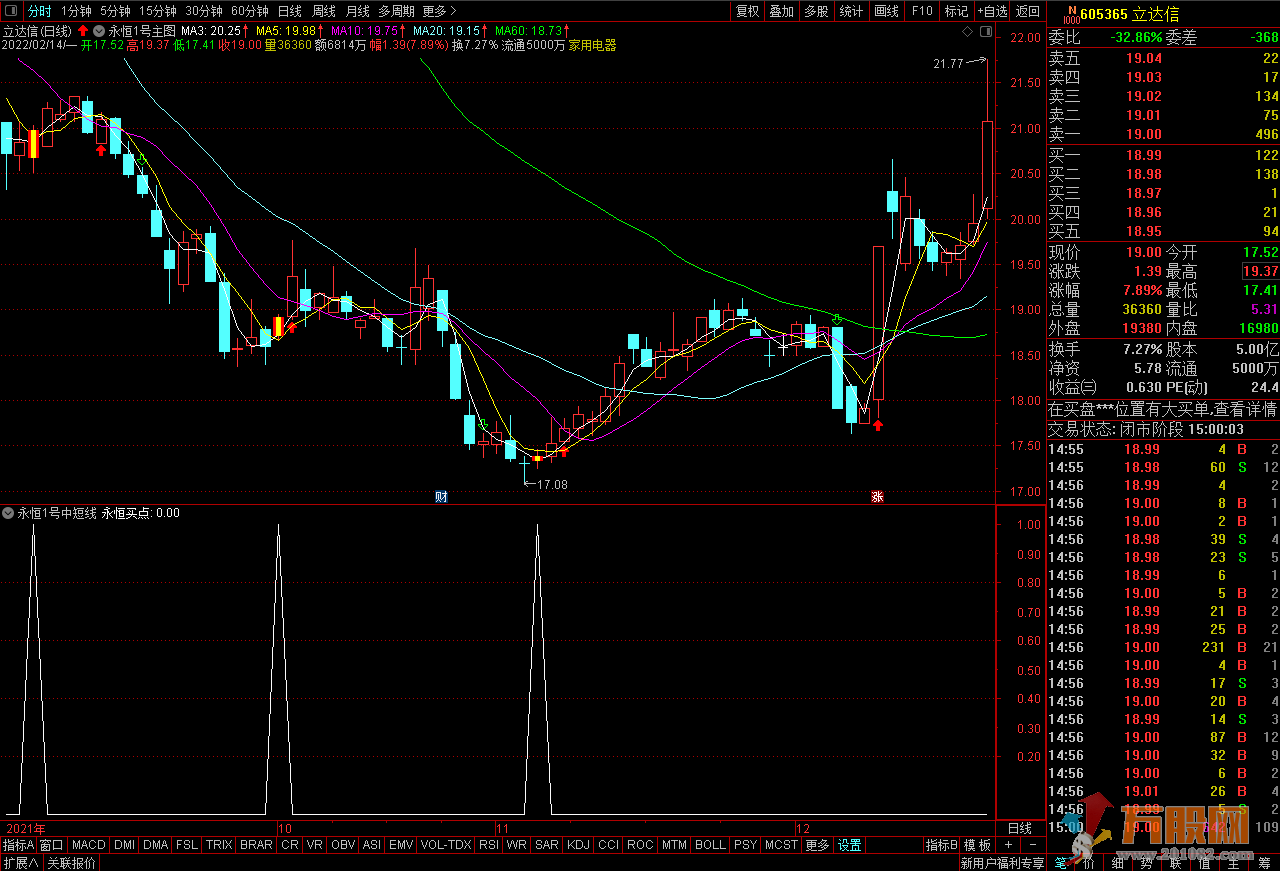
Task: Open 新用户福利专享 link
Action: [1002, 863]
